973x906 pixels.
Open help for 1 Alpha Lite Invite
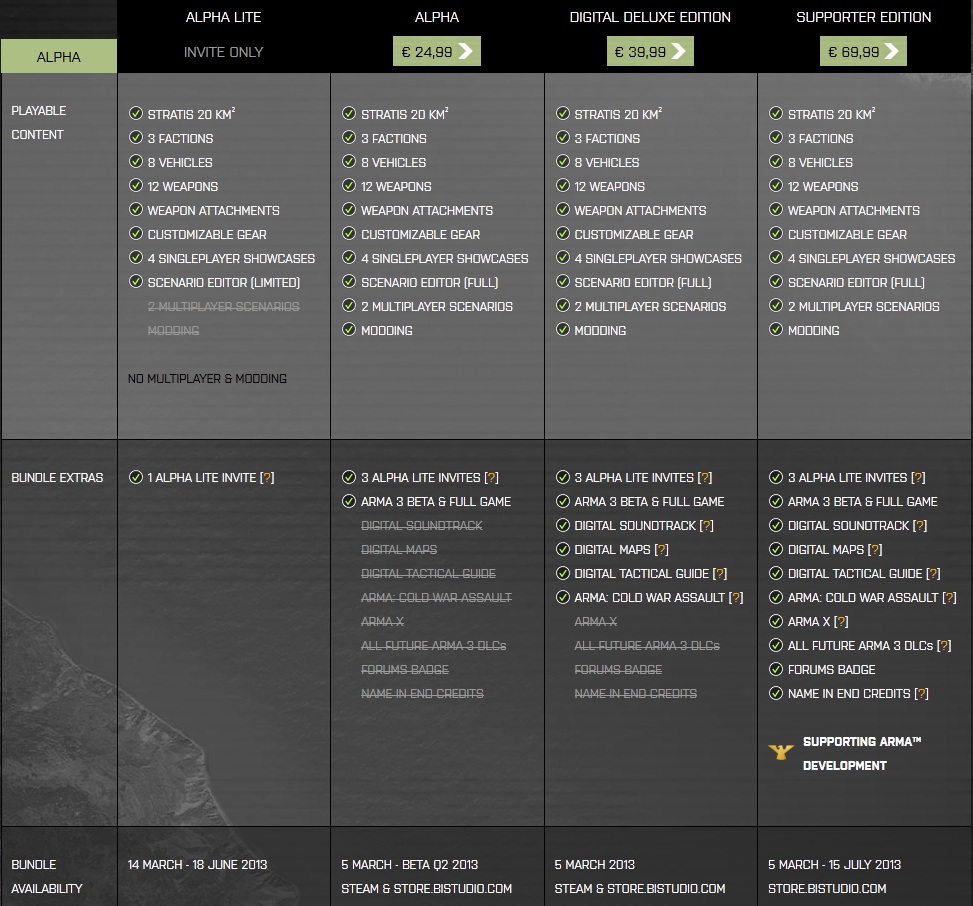coord(267,478)
